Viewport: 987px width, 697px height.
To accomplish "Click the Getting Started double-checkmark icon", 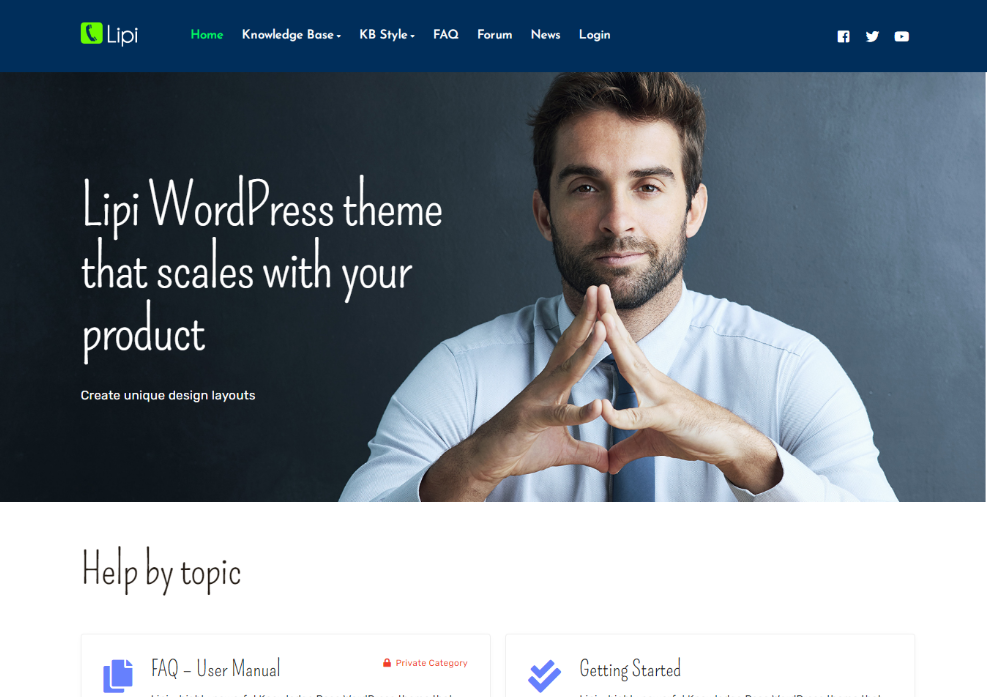I will coord(544,675).
